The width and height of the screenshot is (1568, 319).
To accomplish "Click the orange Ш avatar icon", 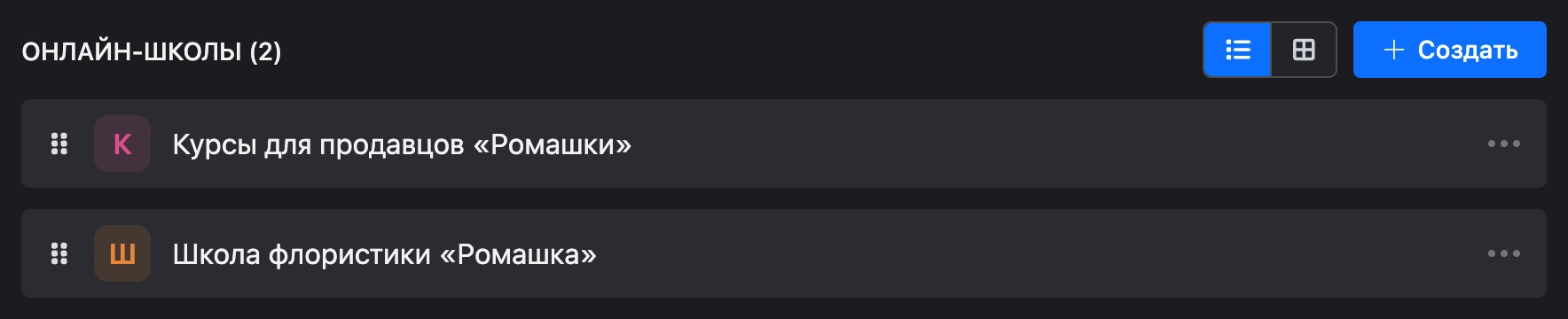I will click(122, 253).
